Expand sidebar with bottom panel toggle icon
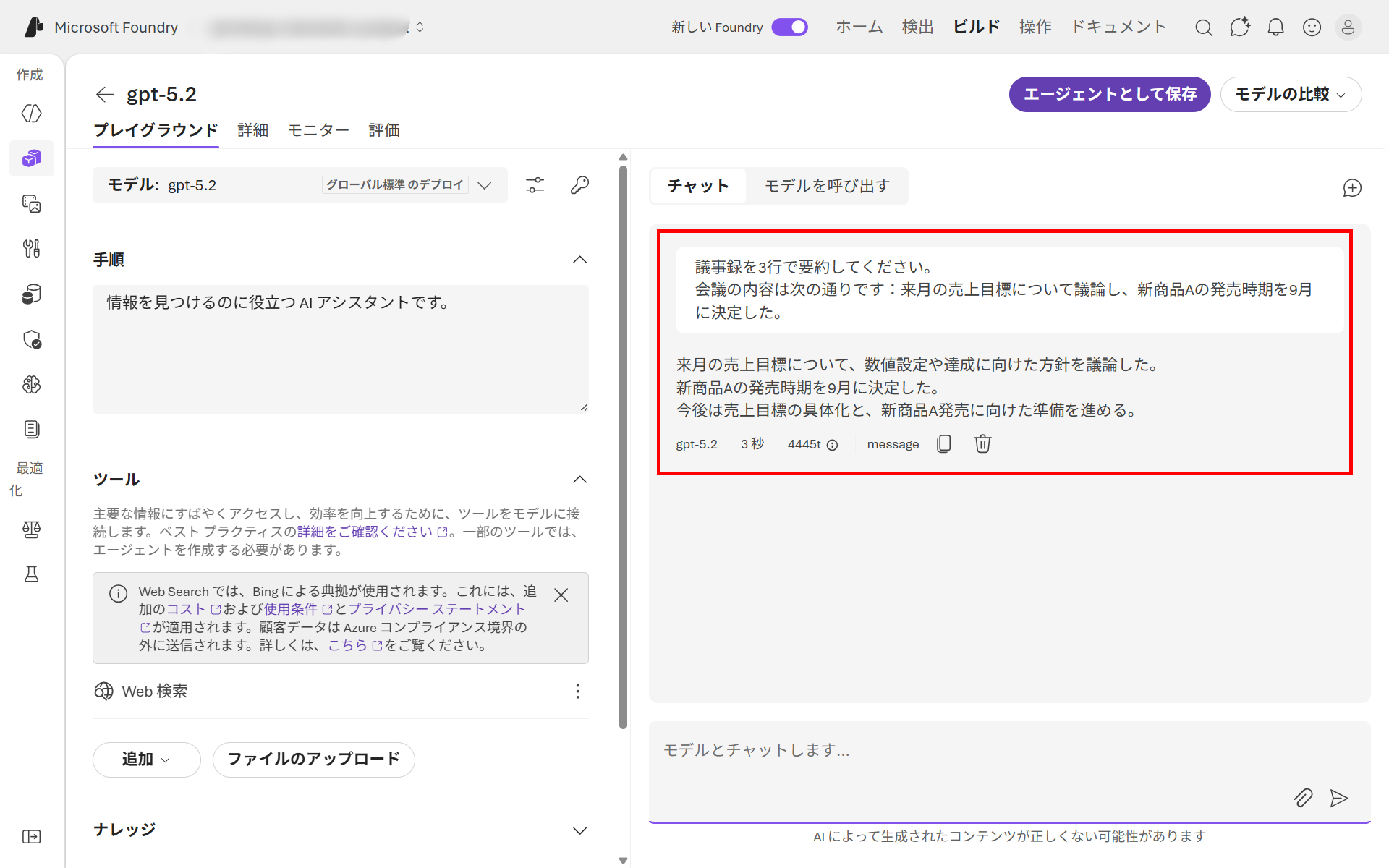 (x=32, y=837)
